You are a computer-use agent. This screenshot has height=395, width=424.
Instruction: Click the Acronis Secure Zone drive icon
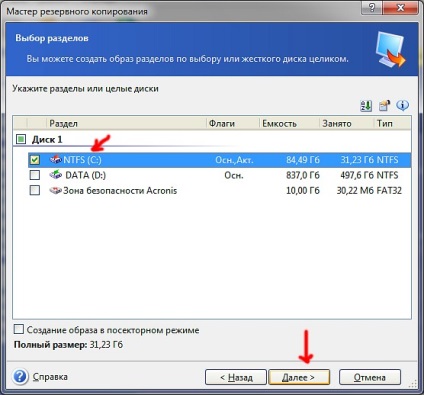point(56,190)
